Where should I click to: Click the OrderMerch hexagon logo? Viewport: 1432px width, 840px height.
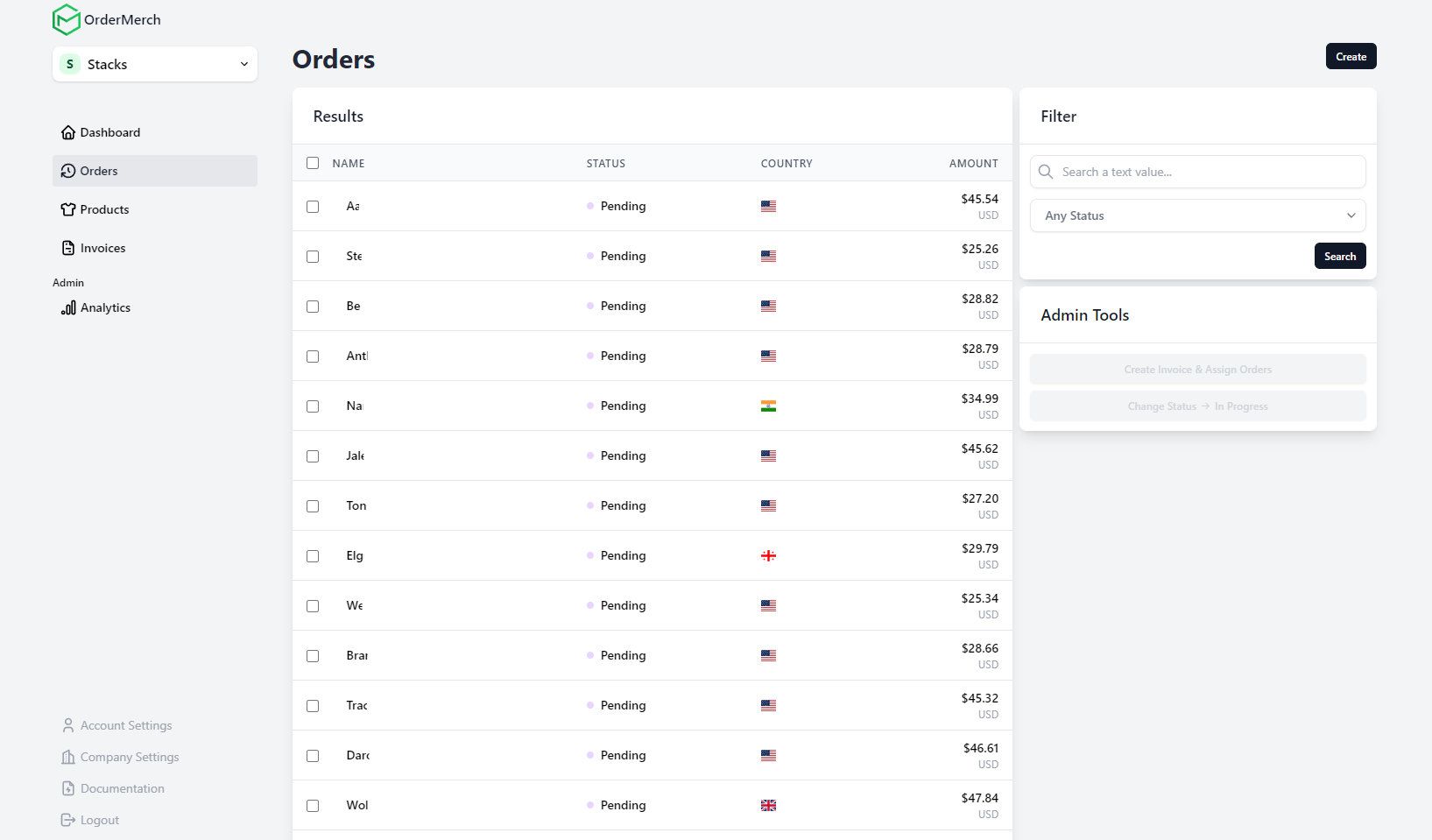(66, 19)
